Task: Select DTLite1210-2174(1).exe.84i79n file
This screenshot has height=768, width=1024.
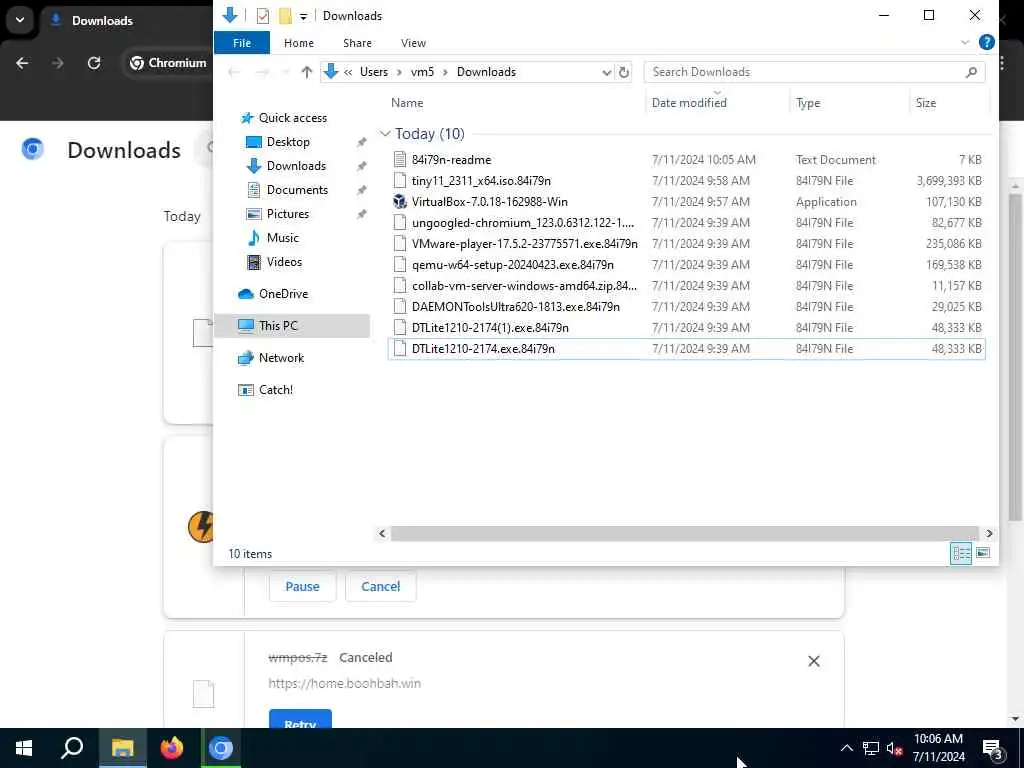Action: coord(686,327)
